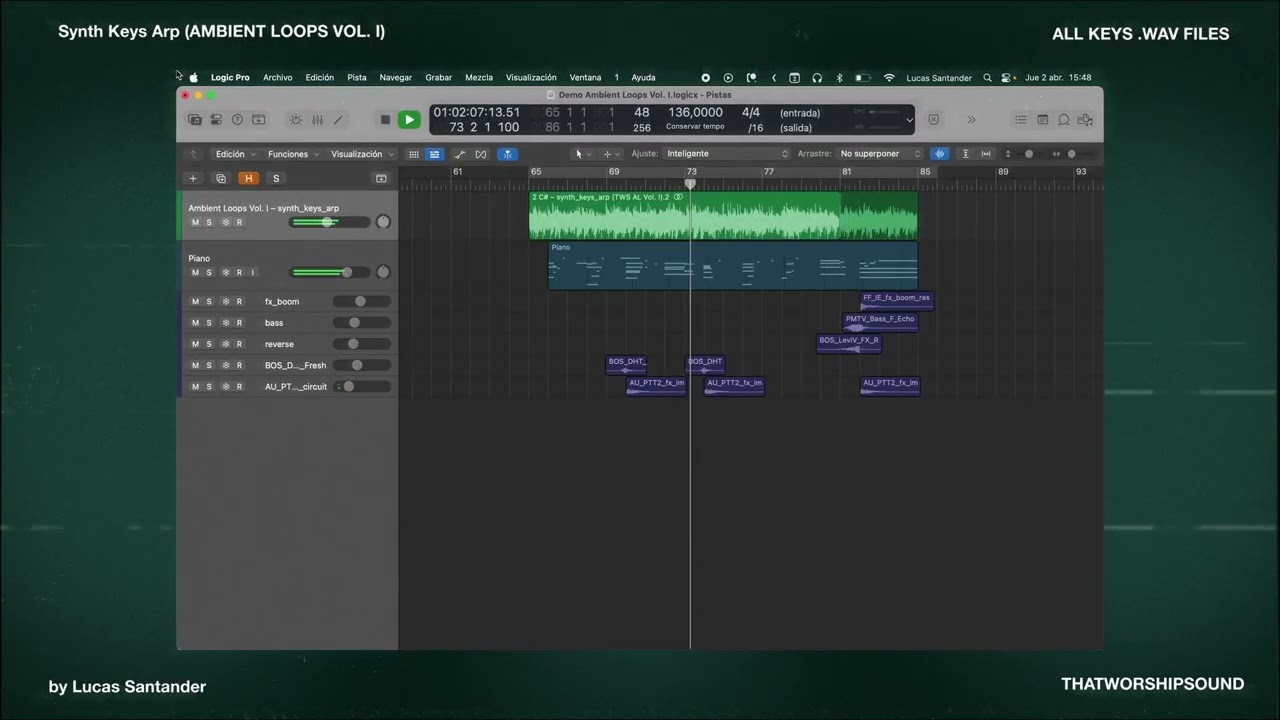This screenshot has width=1280, height=720.
Task: Add a new track with plus button
Action: click(x=193, y=178)
